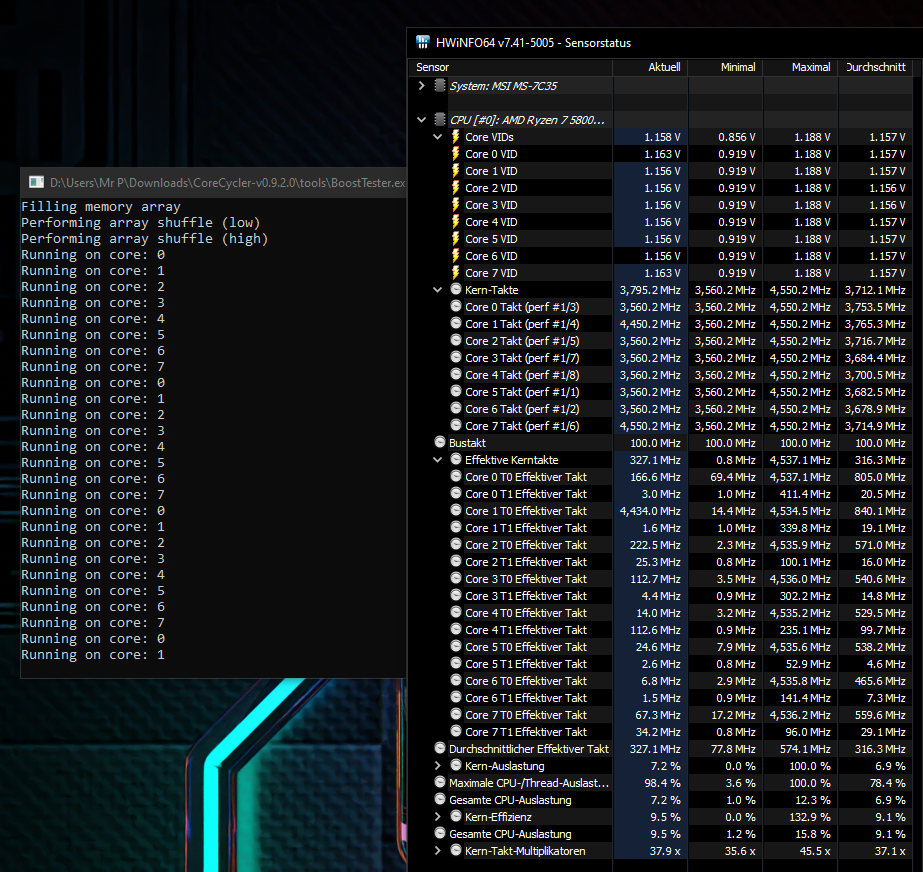Collapse the Effektive Kerntakte group

[x=437, y=460]
